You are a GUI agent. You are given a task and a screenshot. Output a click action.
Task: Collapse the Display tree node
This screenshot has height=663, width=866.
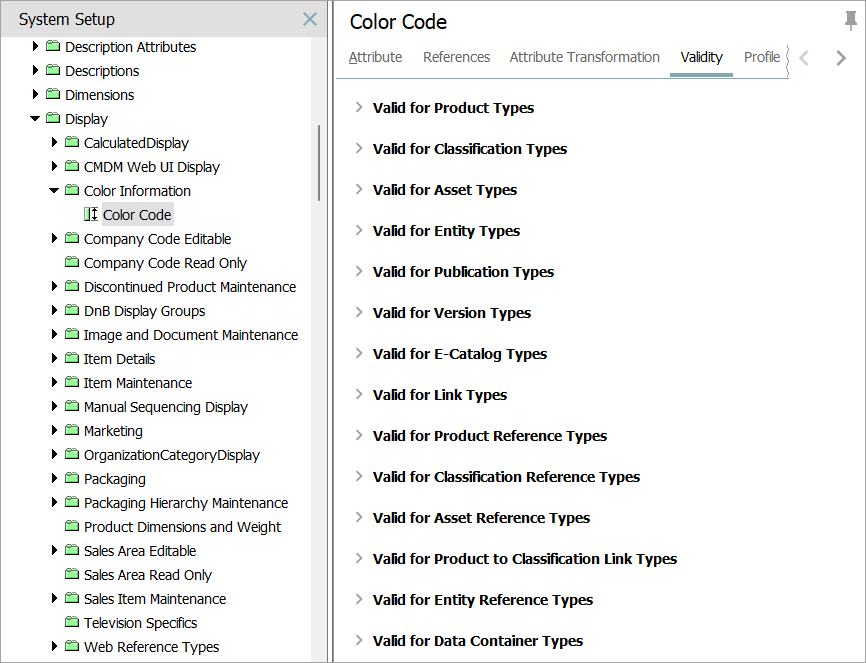pos(35,118)
